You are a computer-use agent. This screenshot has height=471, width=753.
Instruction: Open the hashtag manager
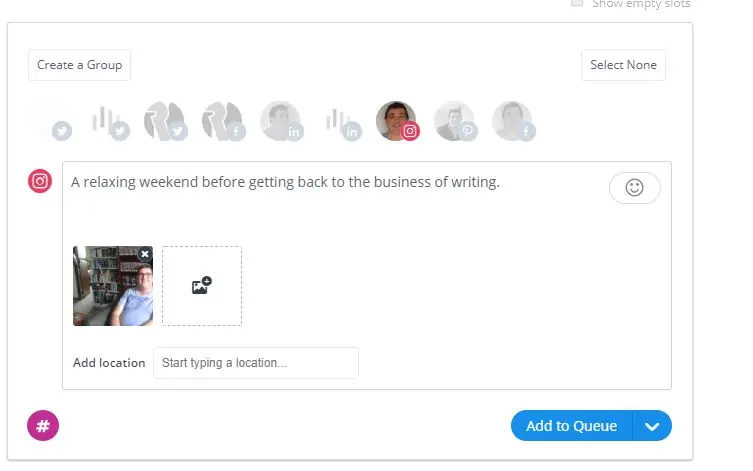[43, 426]
